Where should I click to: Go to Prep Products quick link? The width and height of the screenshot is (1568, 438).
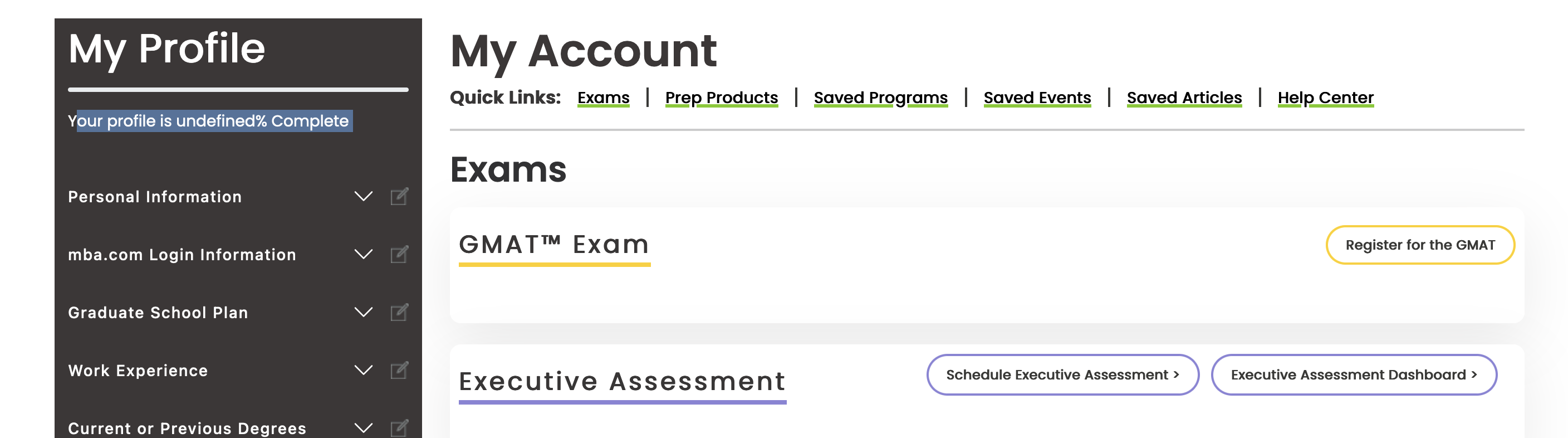tap(721, 98)
